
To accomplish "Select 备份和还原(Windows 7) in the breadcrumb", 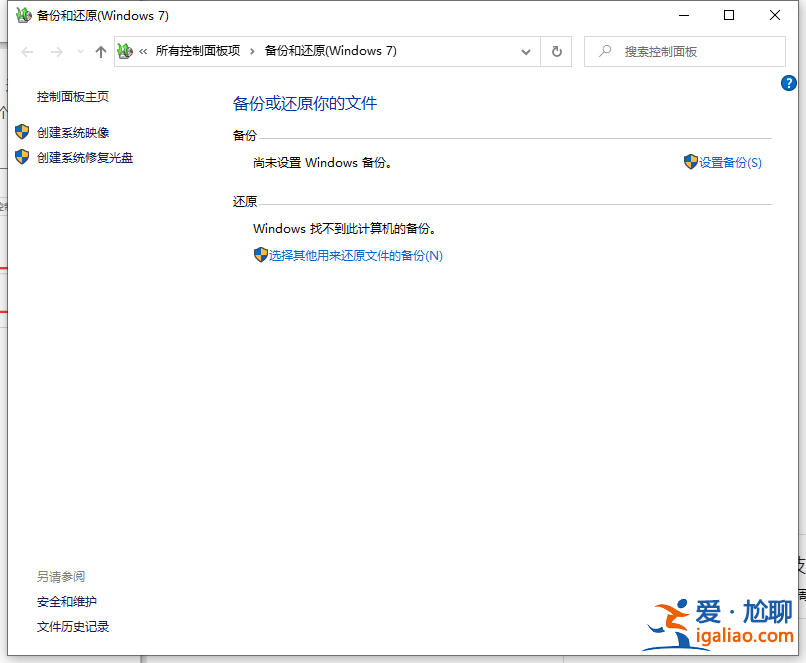I will tap(330, 51).
